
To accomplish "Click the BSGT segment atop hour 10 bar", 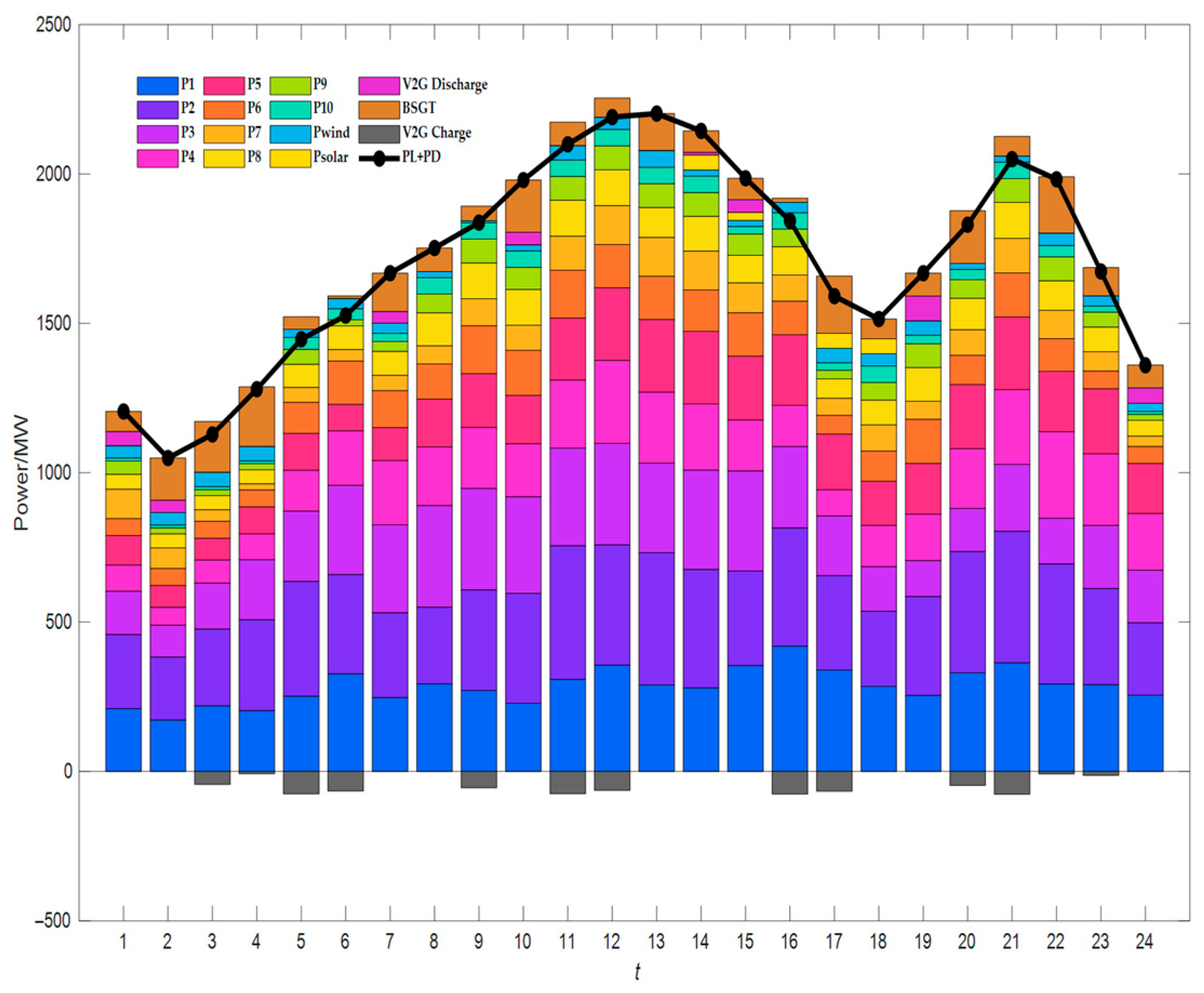I will (x=523, y=206).
